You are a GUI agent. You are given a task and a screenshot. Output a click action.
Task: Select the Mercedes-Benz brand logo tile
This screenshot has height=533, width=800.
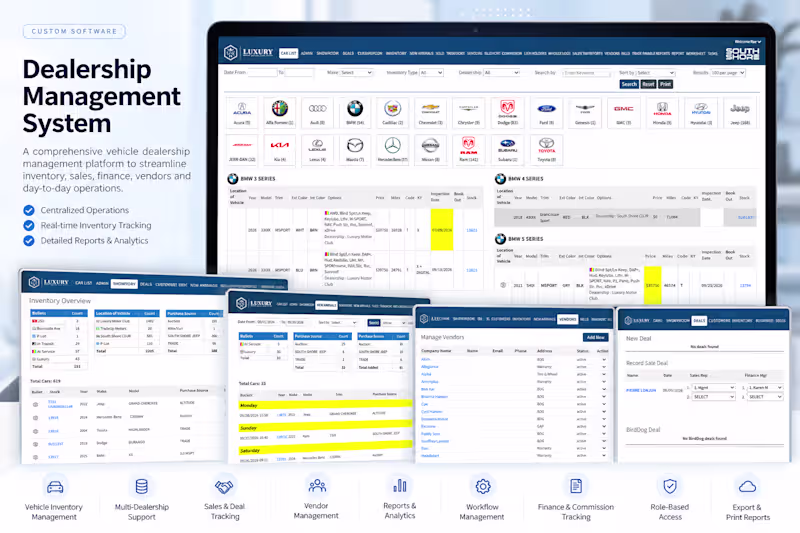click(x=393, y=149)
